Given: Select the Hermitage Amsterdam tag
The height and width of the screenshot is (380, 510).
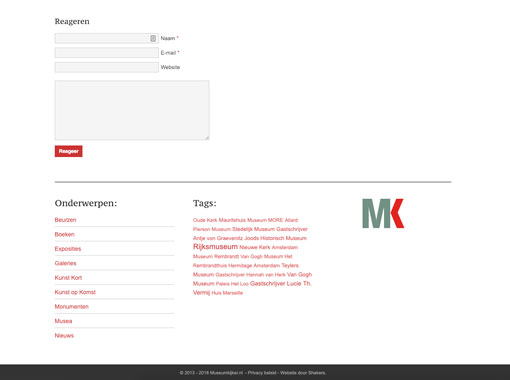Looking at the screenshot, I should coord(254,265).
